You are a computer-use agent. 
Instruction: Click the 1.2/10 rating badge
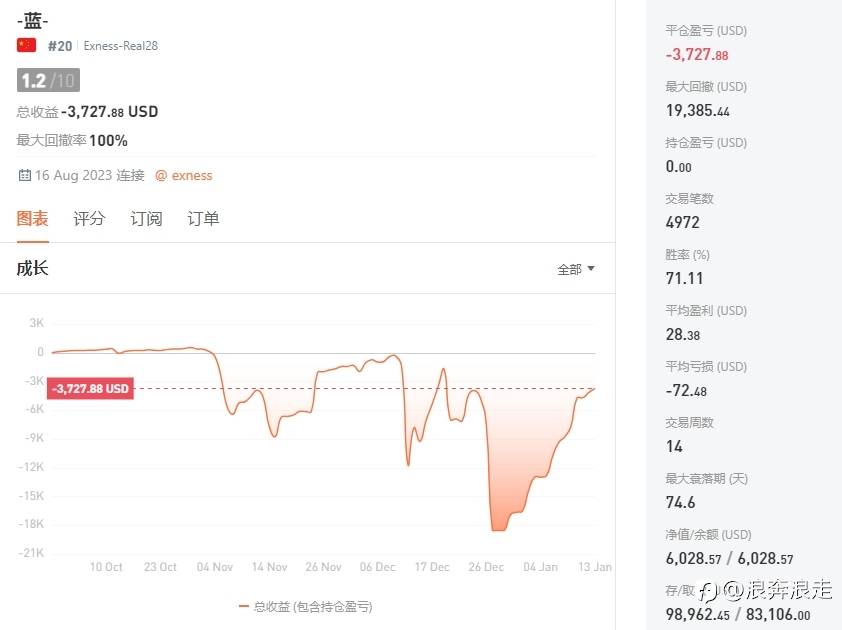click(47, 81)
